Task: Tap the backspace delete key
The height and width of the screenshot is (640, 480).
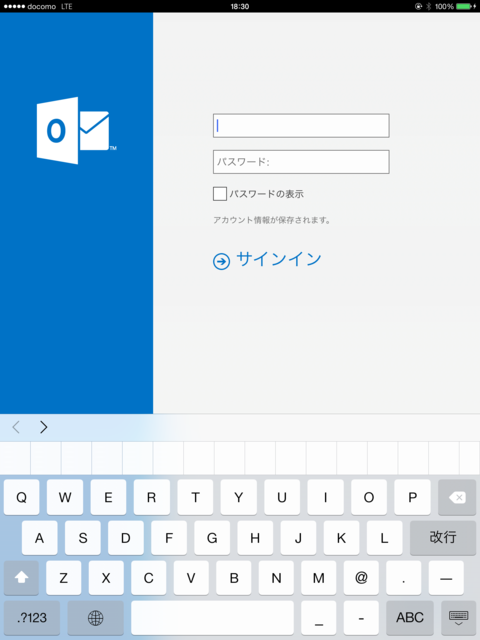Action: [x=457, y=497]
